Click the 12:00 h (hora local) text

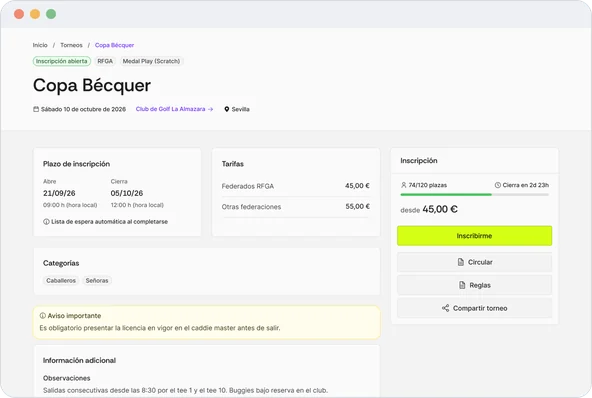point(137,205)
